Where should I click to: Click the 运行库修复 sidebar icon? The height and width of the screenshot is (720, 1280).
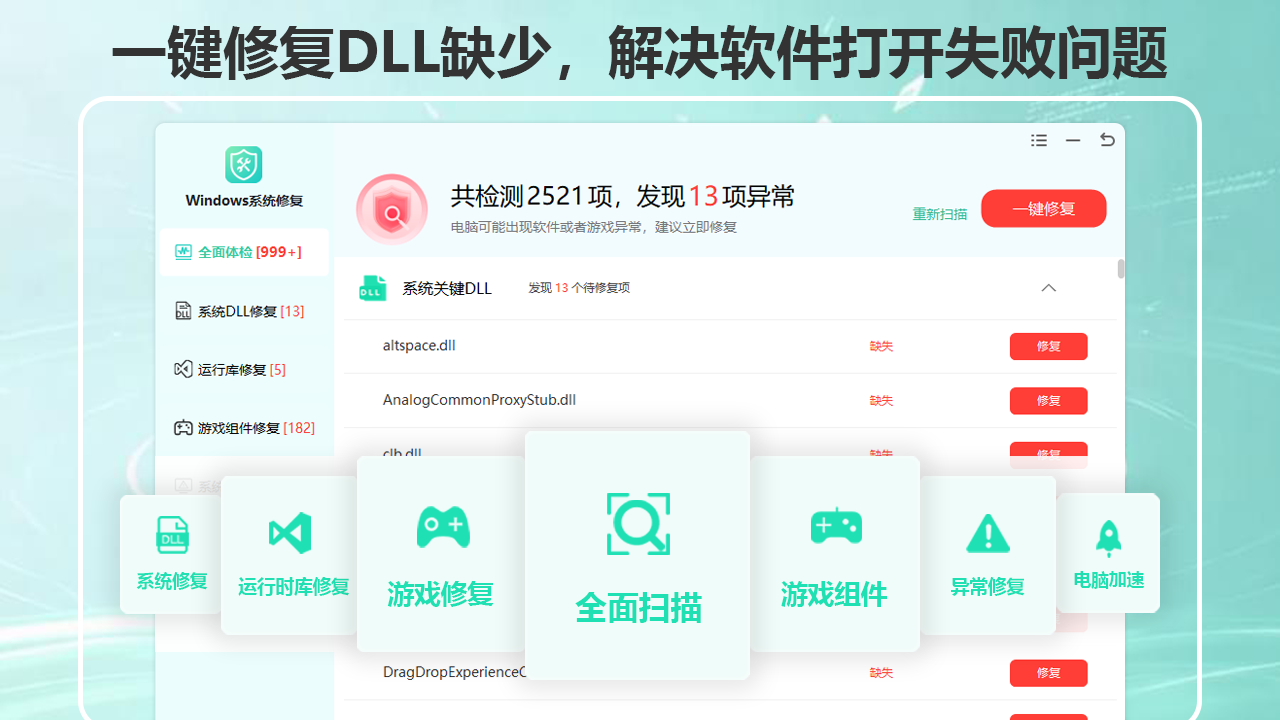(183, 369)
